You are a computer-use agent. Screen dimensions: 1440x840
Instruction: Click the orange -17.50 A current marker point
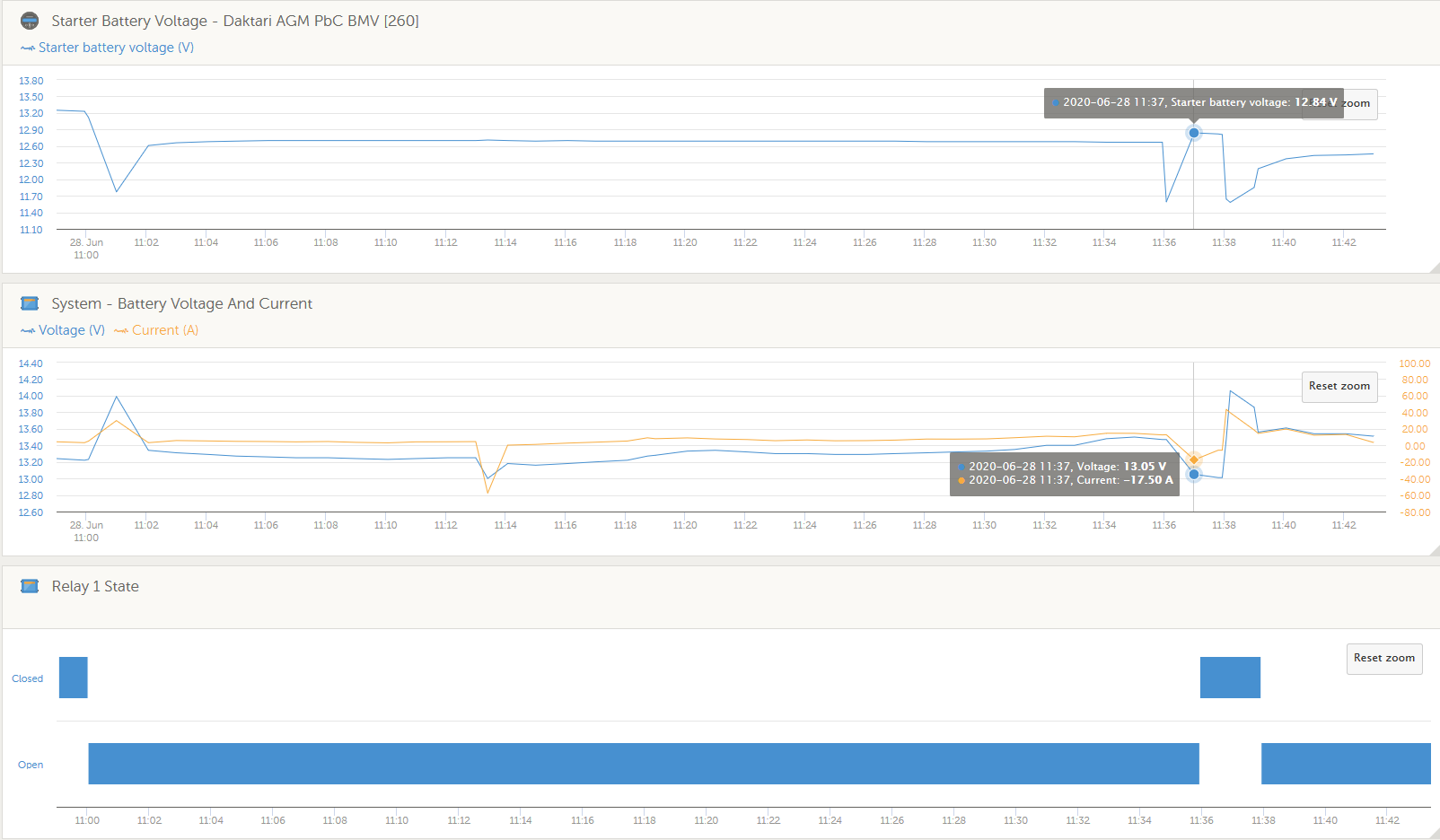point(1194,459)
